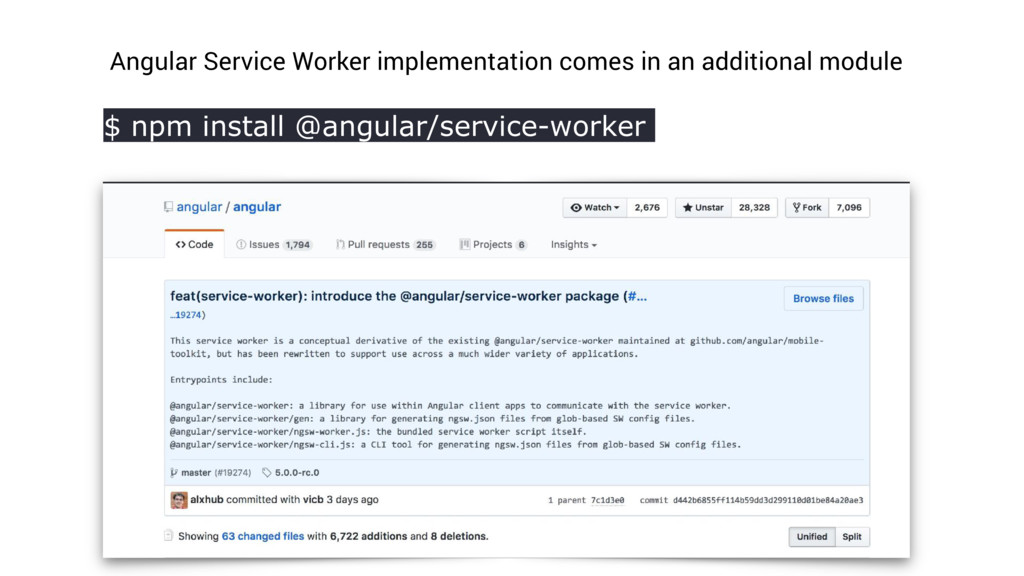1024x576 pixels.
Task: Open the ...19274 pull request link
Action: tap(186, 315)
